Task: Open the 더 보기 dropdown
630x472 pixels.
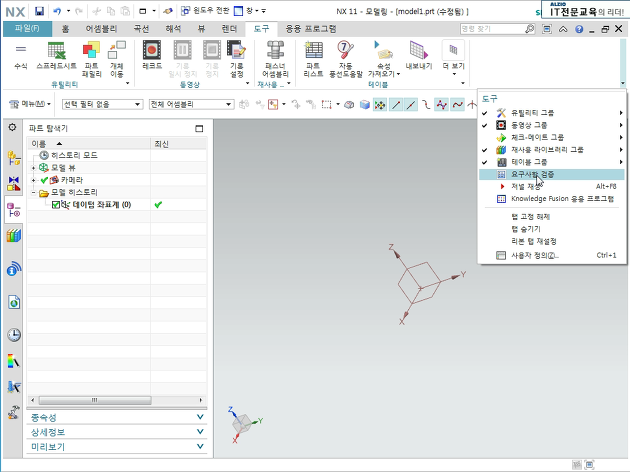Action: coord(454,58)
